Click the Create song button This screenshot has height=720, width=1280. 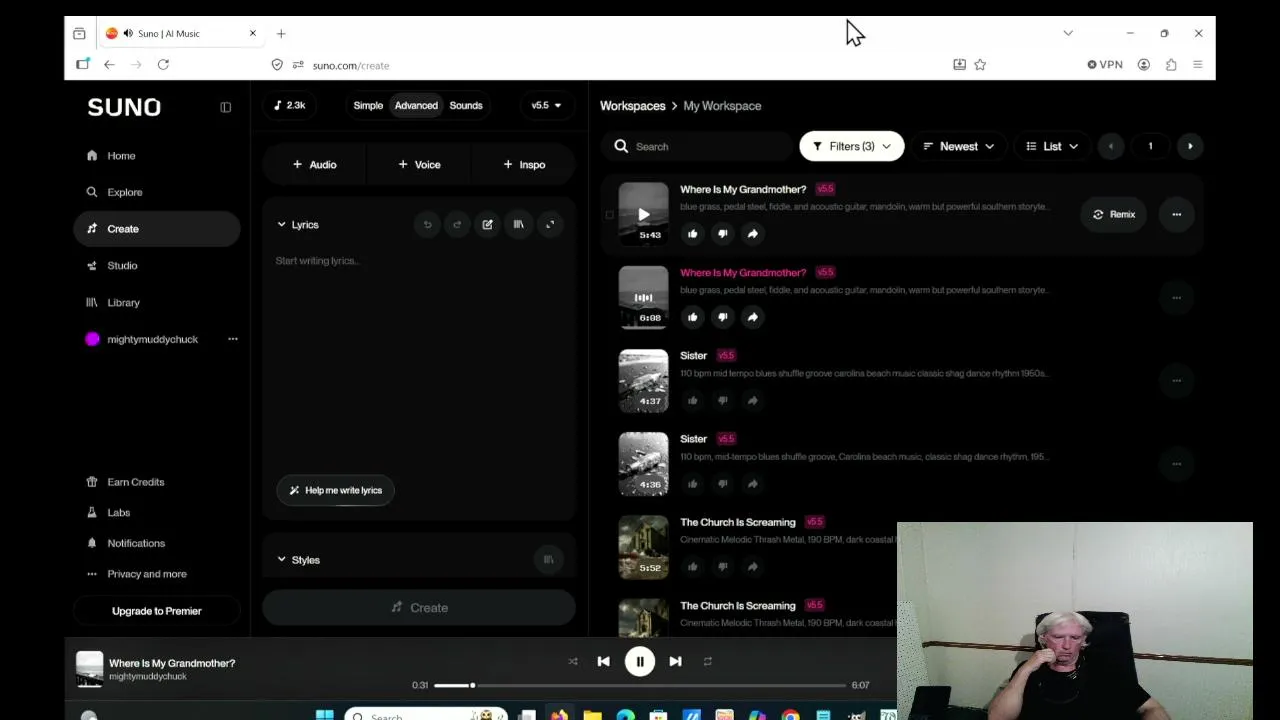click(419, 607)
